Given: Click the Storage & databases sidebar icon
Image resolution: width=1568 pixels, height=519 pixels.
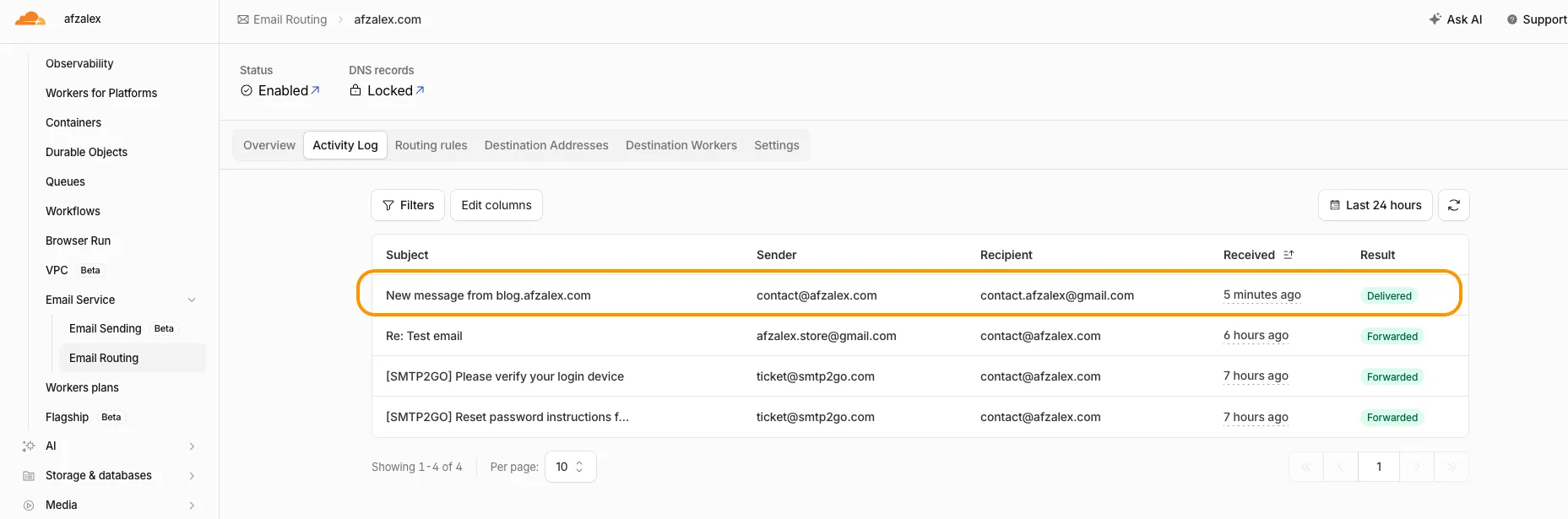Looking at the screenshot, I should click(29, 475).
